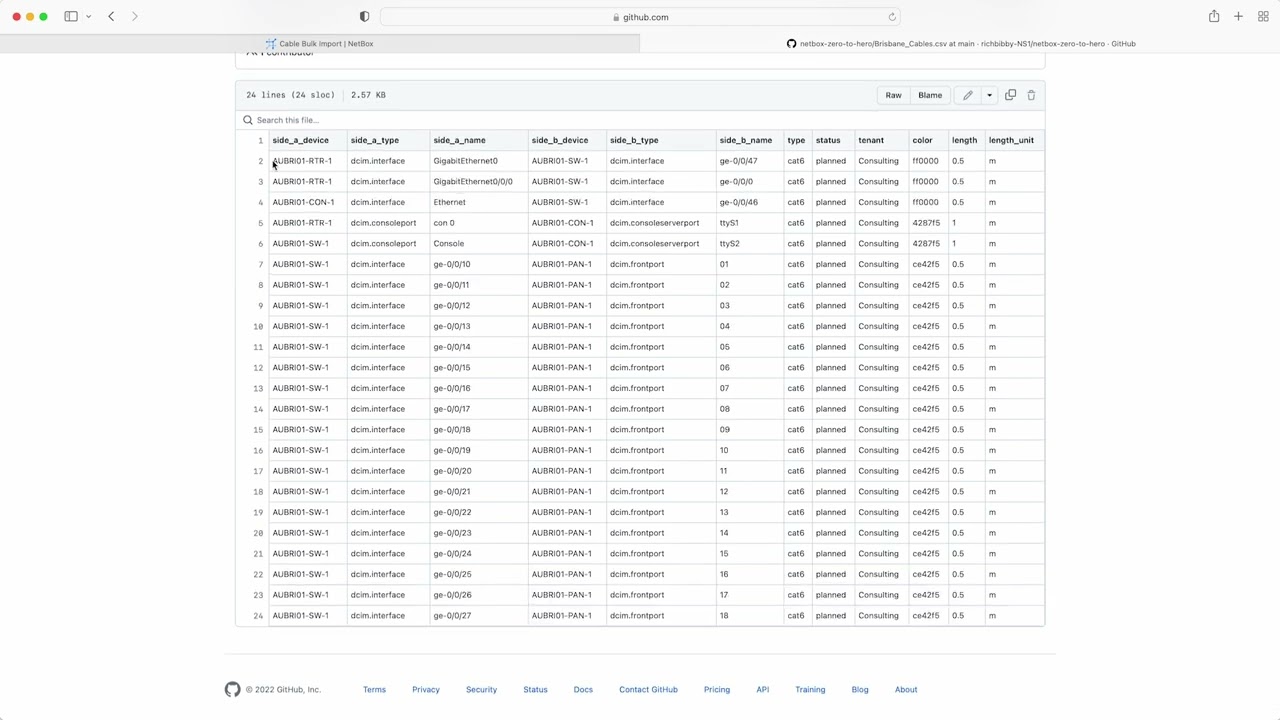Click the github.com address bar
Screen dimensions: 1280x720
tap(640, 17)
